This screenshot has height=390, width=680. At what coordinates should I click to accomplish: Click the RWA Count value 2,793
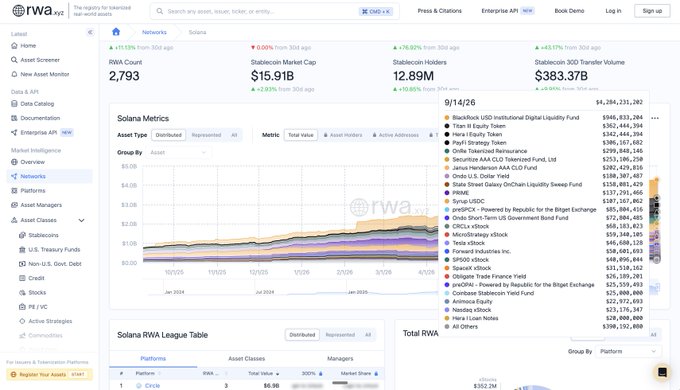[x=124, y=76]
